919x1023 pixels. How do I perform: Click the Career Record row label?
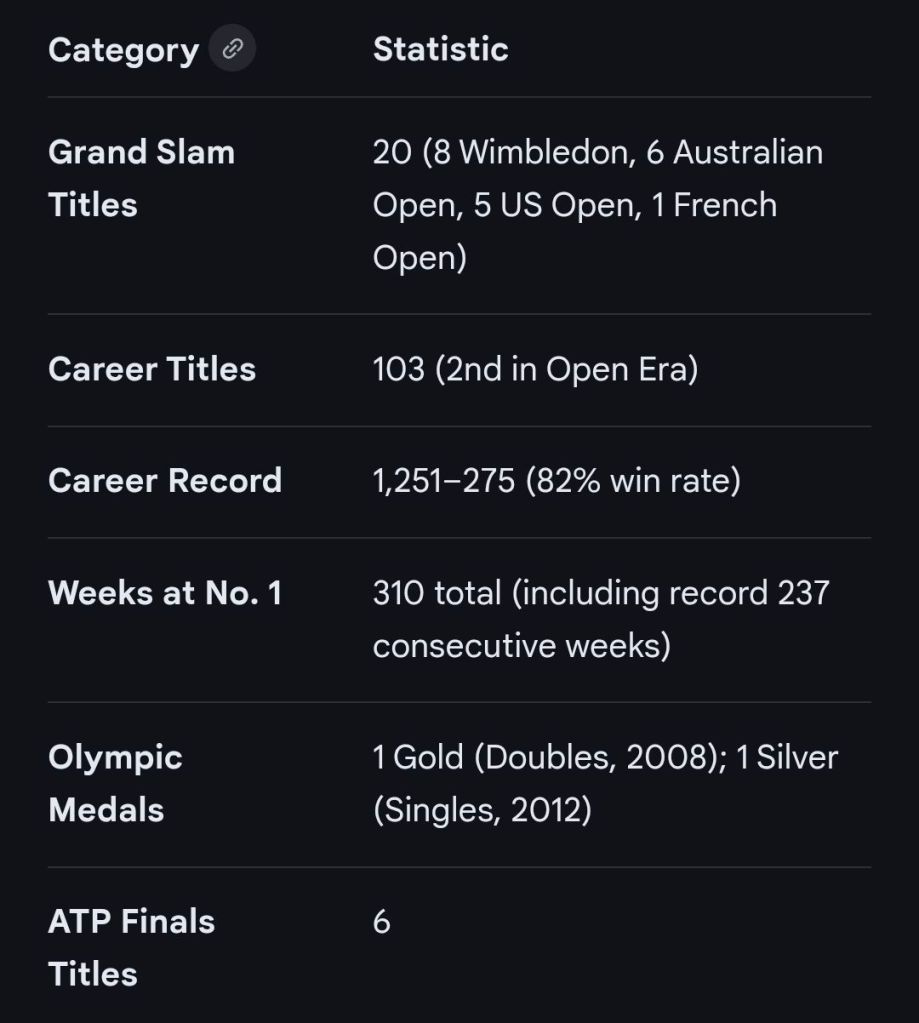coord(165,481)
